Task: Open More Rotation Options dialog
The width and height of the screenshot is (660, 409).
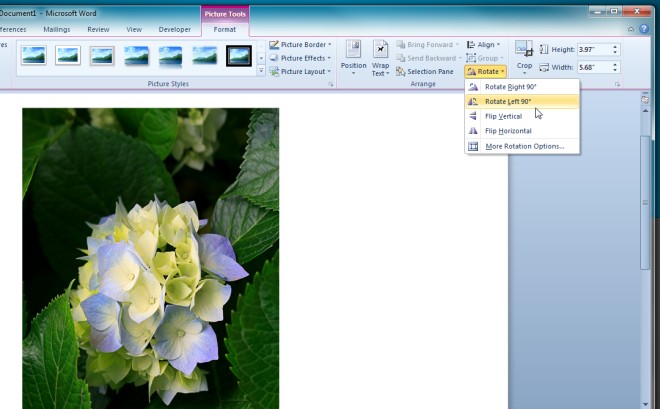Action: point(522,146)
